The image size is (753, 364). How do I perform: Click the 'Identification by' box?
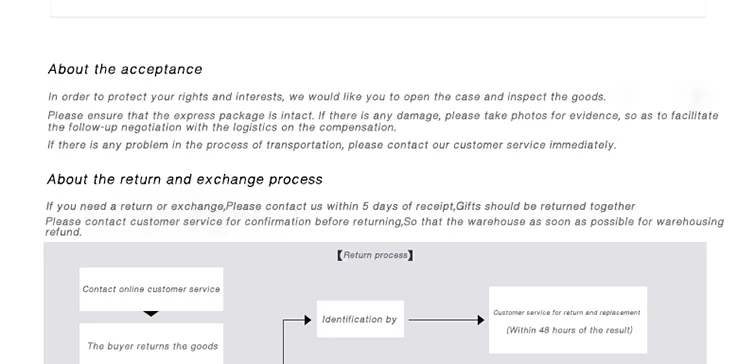pyautogui.click(x=360, y=319)
